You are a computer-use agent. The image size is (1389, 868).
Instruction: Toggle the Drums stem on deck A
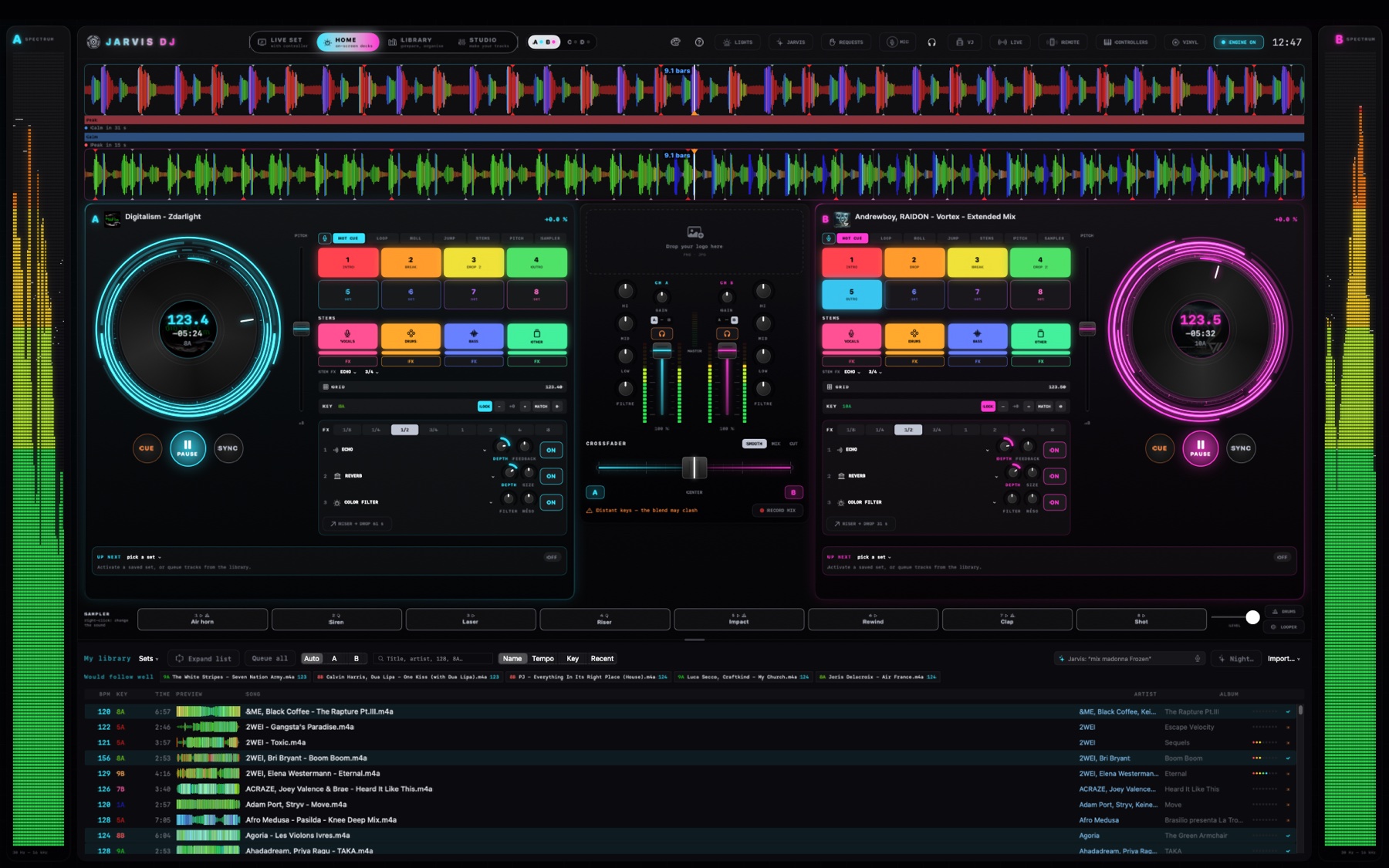tap(411, 336)
